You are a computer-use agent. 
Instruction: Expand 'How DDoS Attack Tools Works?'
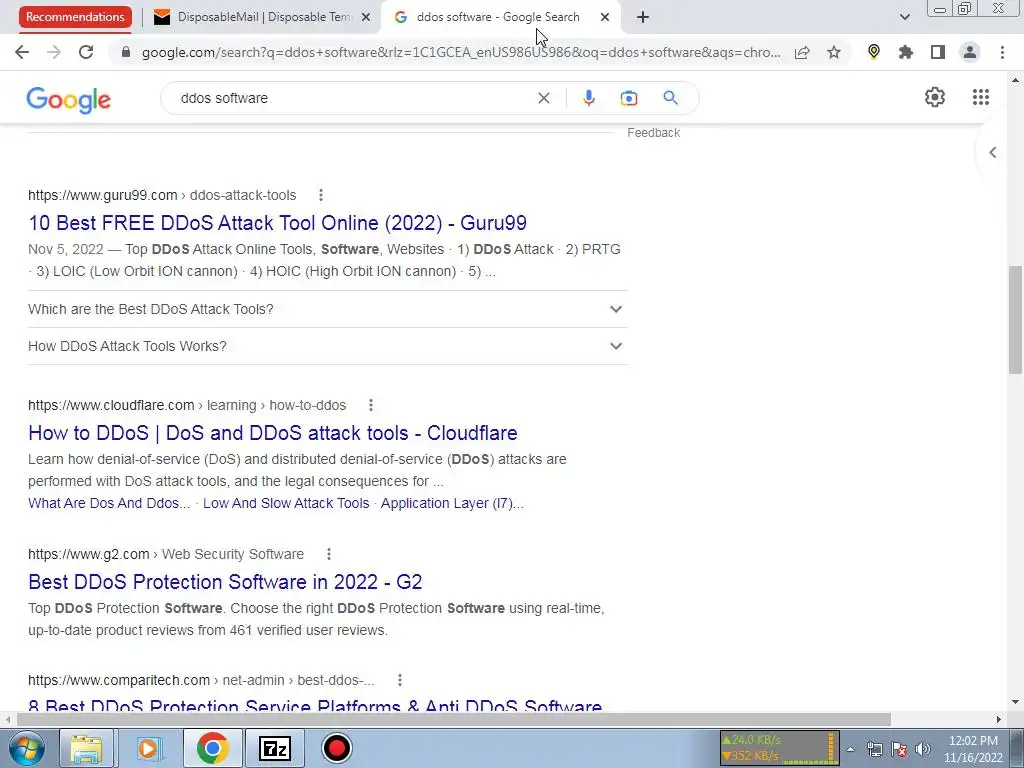coord(327,346)
